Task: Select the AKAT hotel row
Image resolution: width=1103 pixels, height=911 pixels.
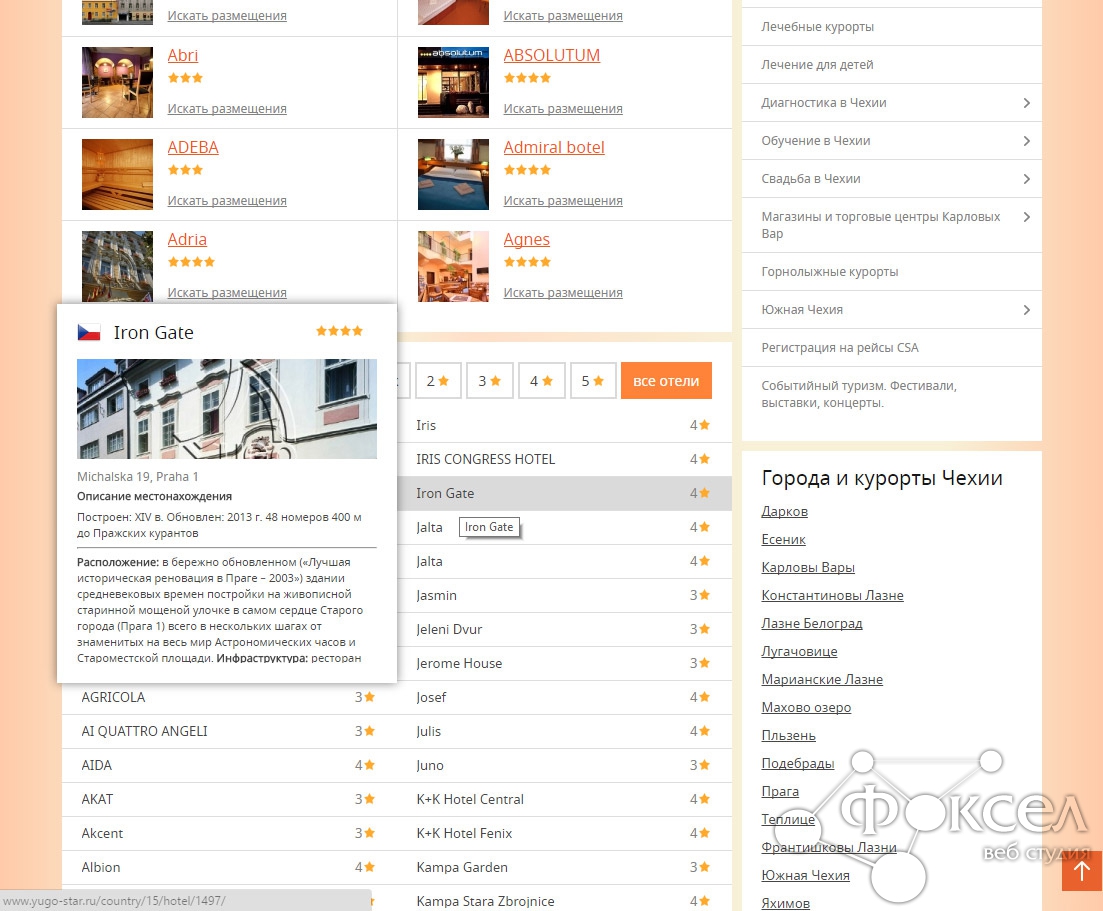Action: click(229, 799)
